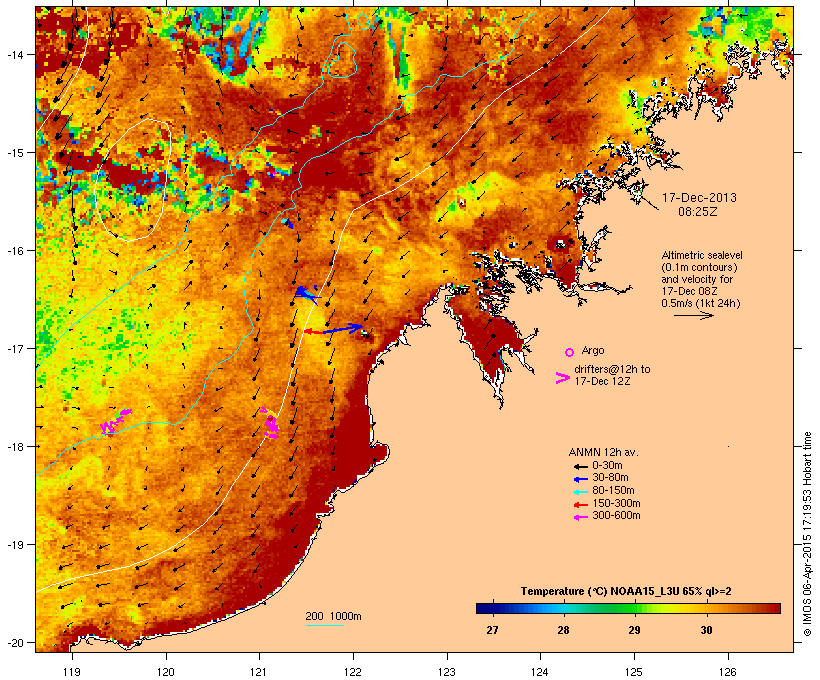Click the '17-Dec 12Z' drifter legend text
This screenshot has height=680, width=820.
(x=602, y=381)
